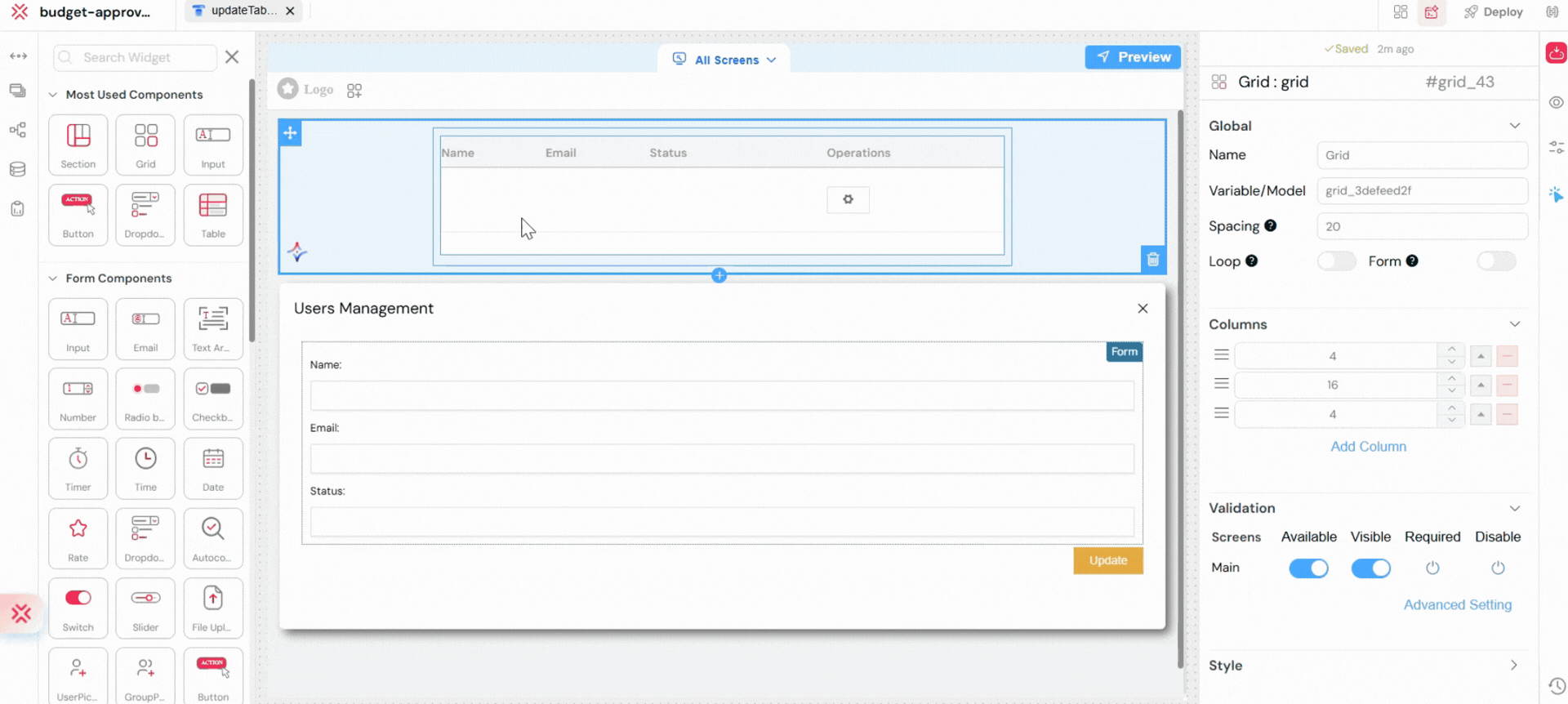This screenshot has height=704, width=1568.
Task: Toggle Visible for Main screen
Action: point(1370,568)
